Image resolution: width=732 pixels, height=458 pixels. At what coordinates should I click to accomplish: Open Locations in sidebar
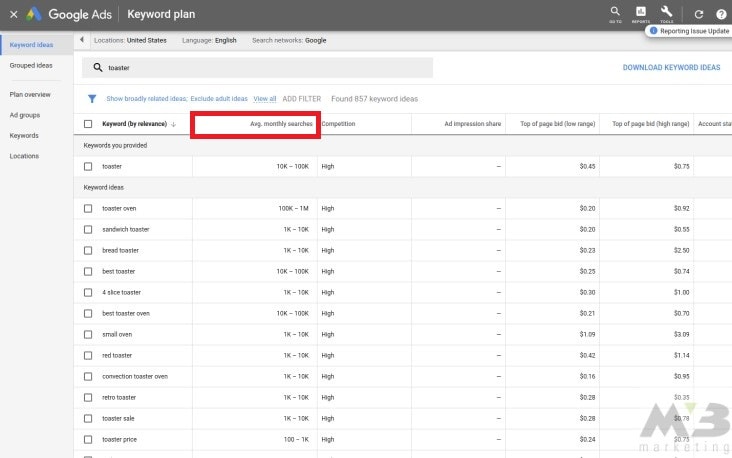(x=24, y=156)
